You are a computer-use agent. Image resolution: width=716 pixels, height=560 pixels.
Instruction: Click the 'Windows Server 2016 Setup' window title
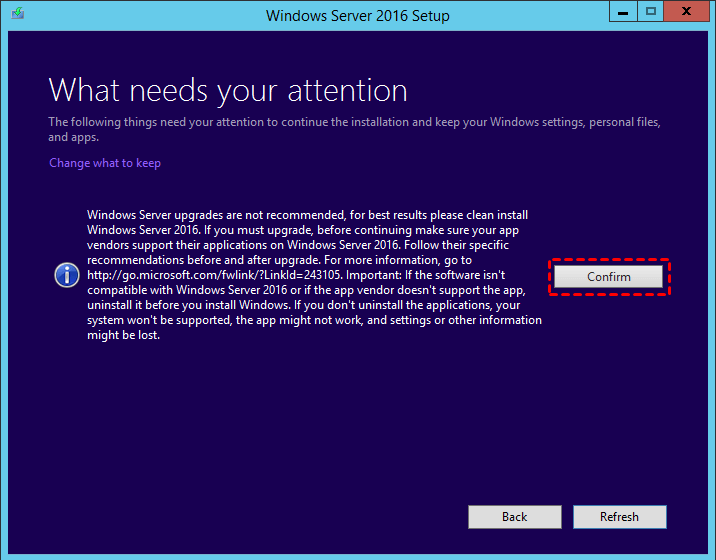tap(357, 16)
